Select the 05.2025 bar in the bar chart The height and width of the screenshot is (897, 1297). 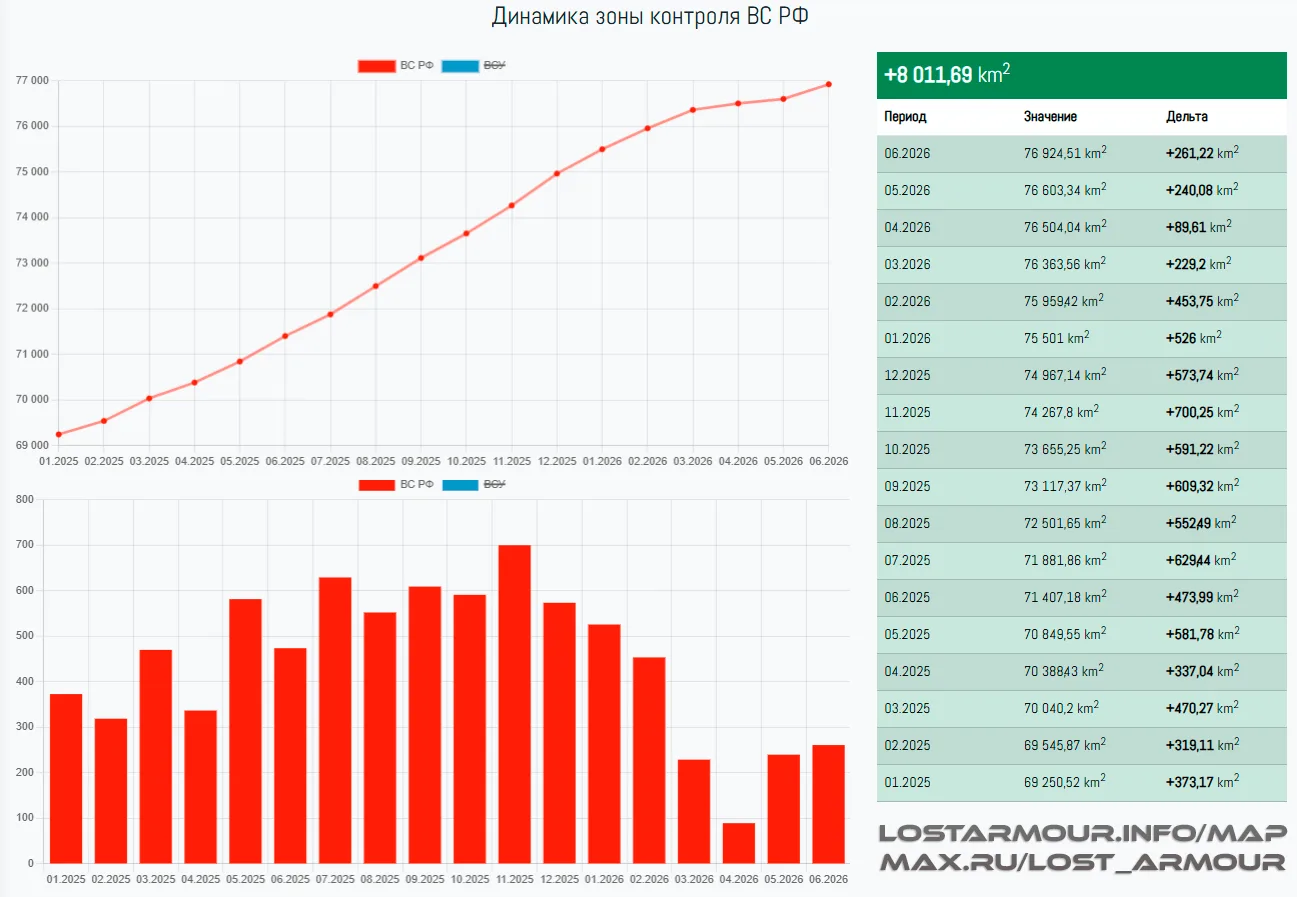(246, 731)
